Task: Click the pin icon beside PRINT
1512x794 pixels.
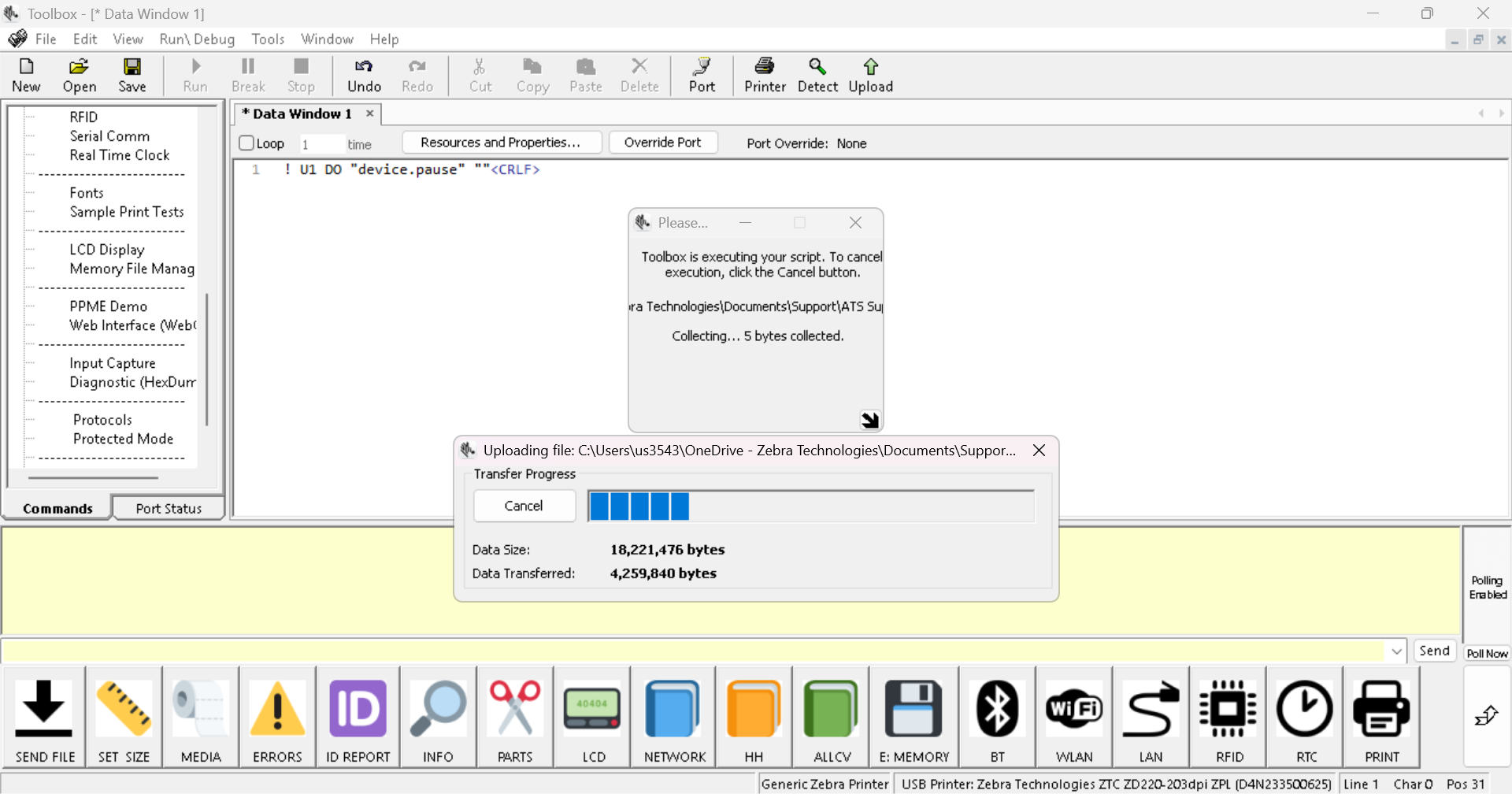Action: coord(1486,716)
